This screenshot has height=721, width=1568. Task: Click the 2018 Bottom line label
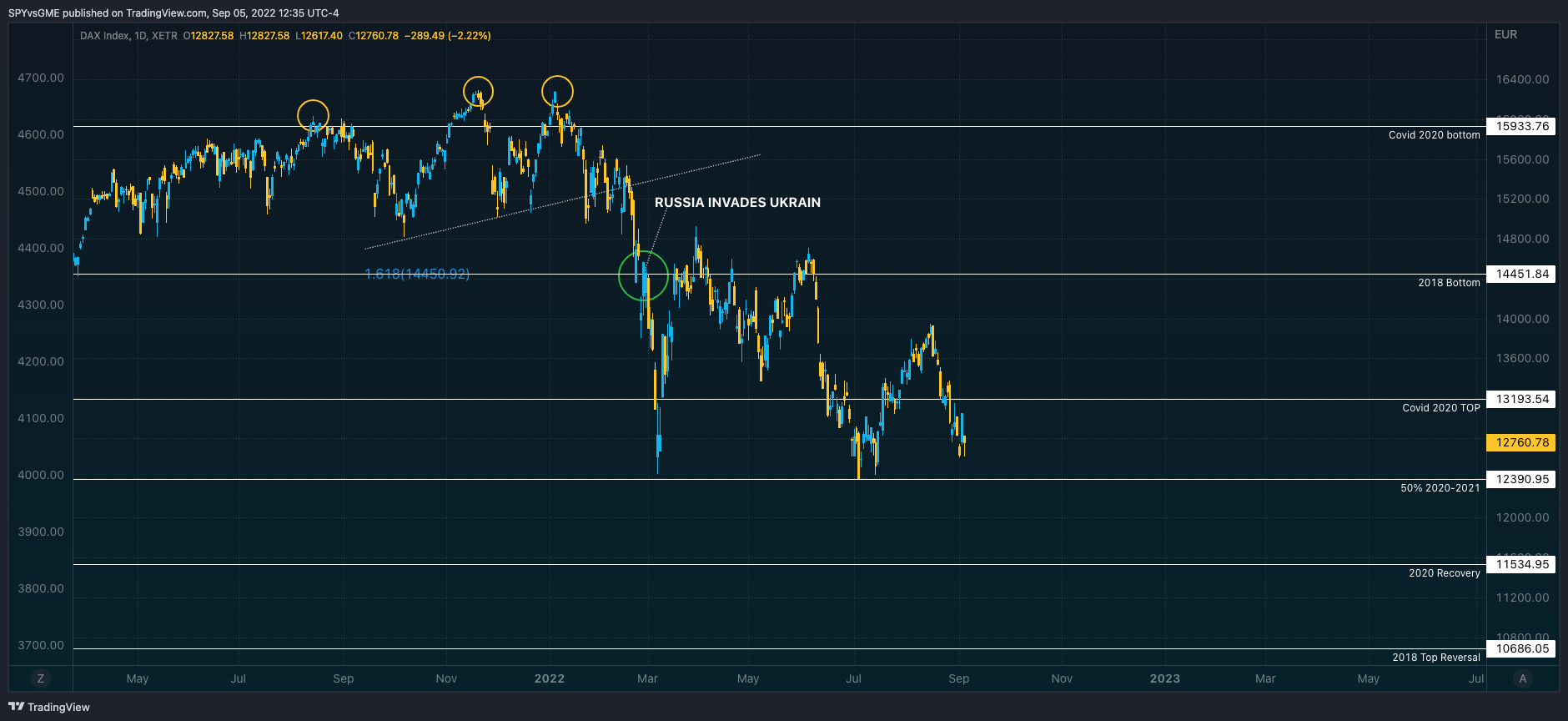pyautogui.click(x=1449, y=282)
